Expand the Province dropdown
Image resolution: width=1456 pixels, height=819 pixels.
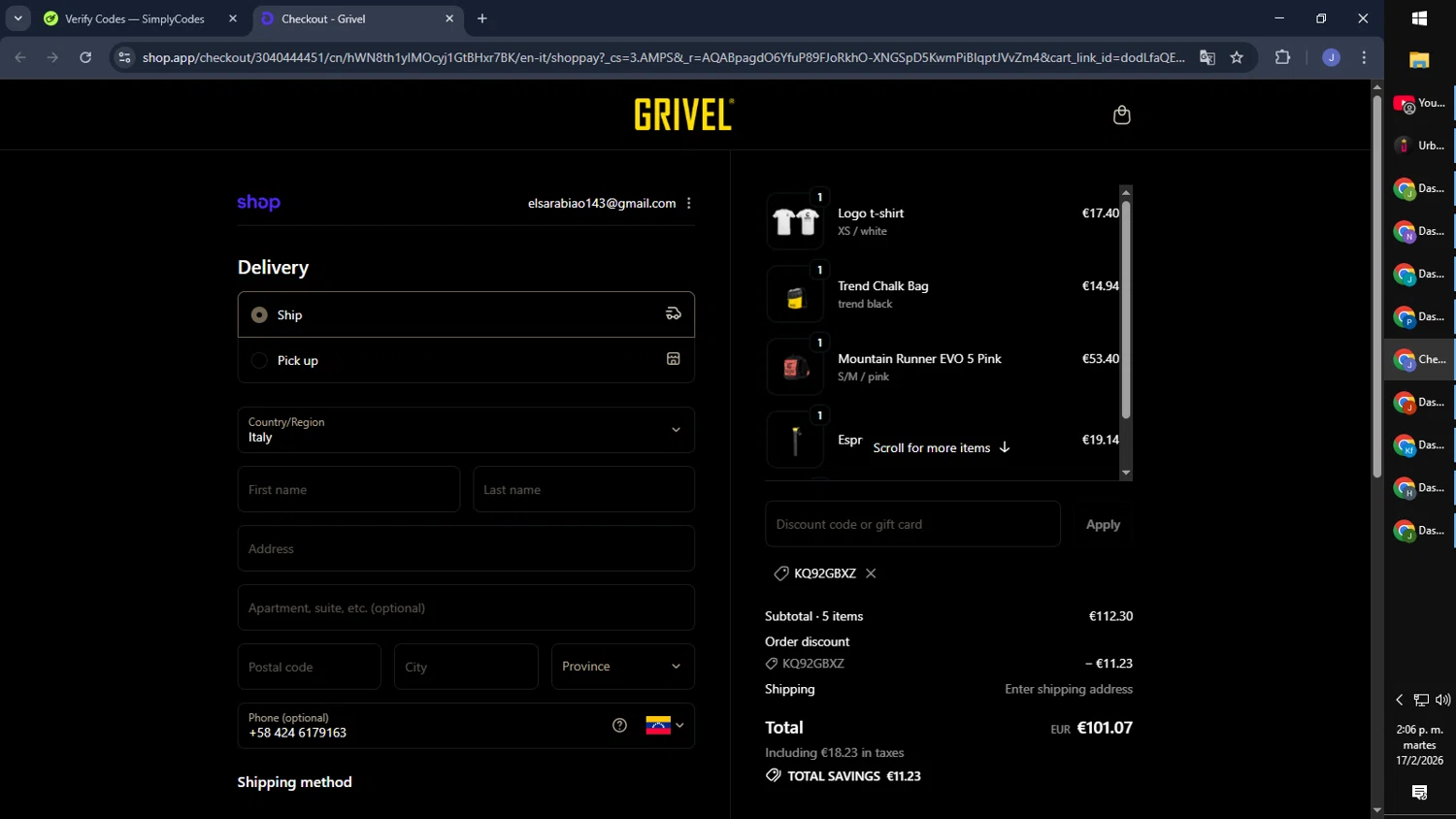tap(622, 667)
